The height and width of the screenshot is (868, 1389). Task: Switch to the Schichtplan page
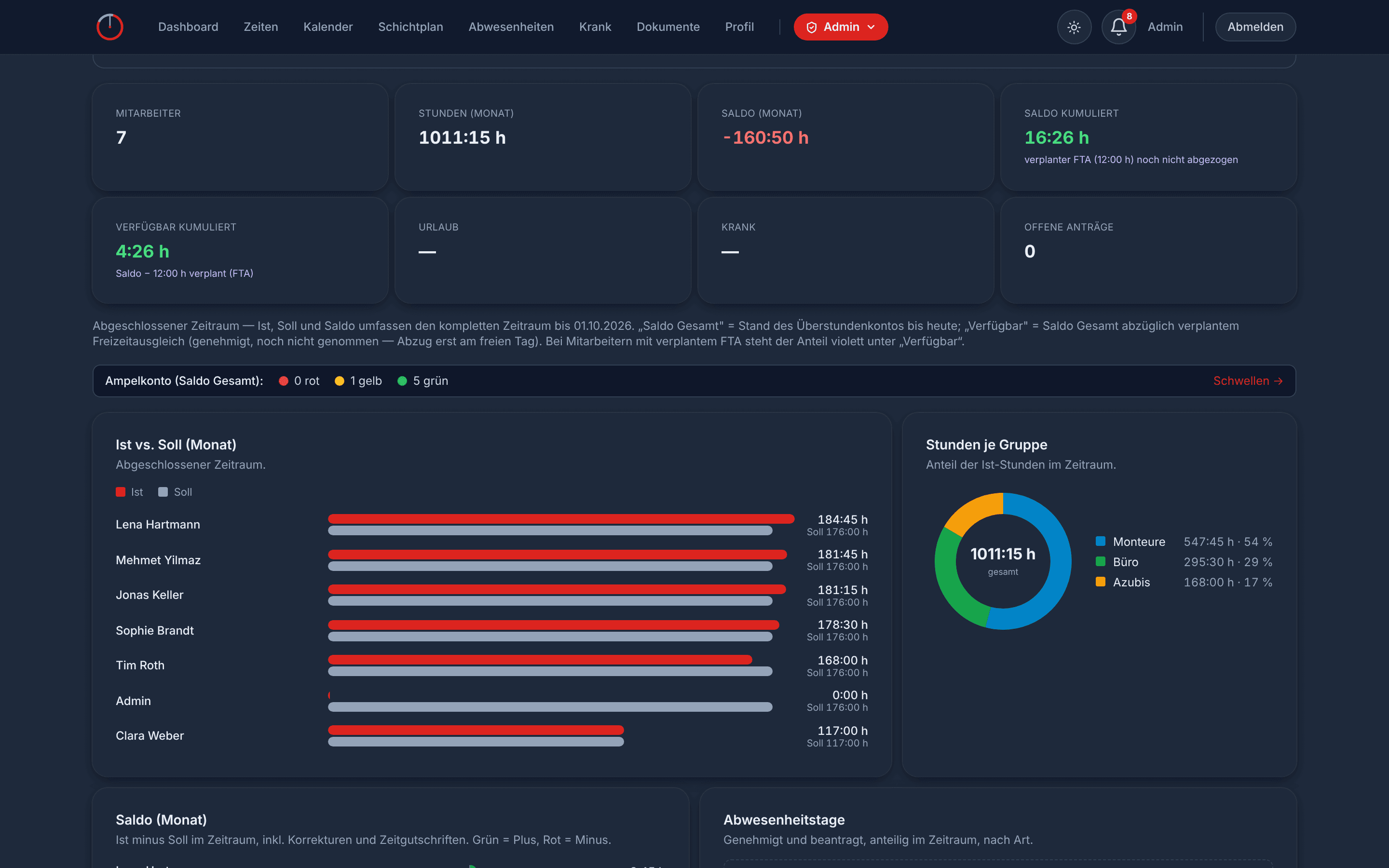410,27
